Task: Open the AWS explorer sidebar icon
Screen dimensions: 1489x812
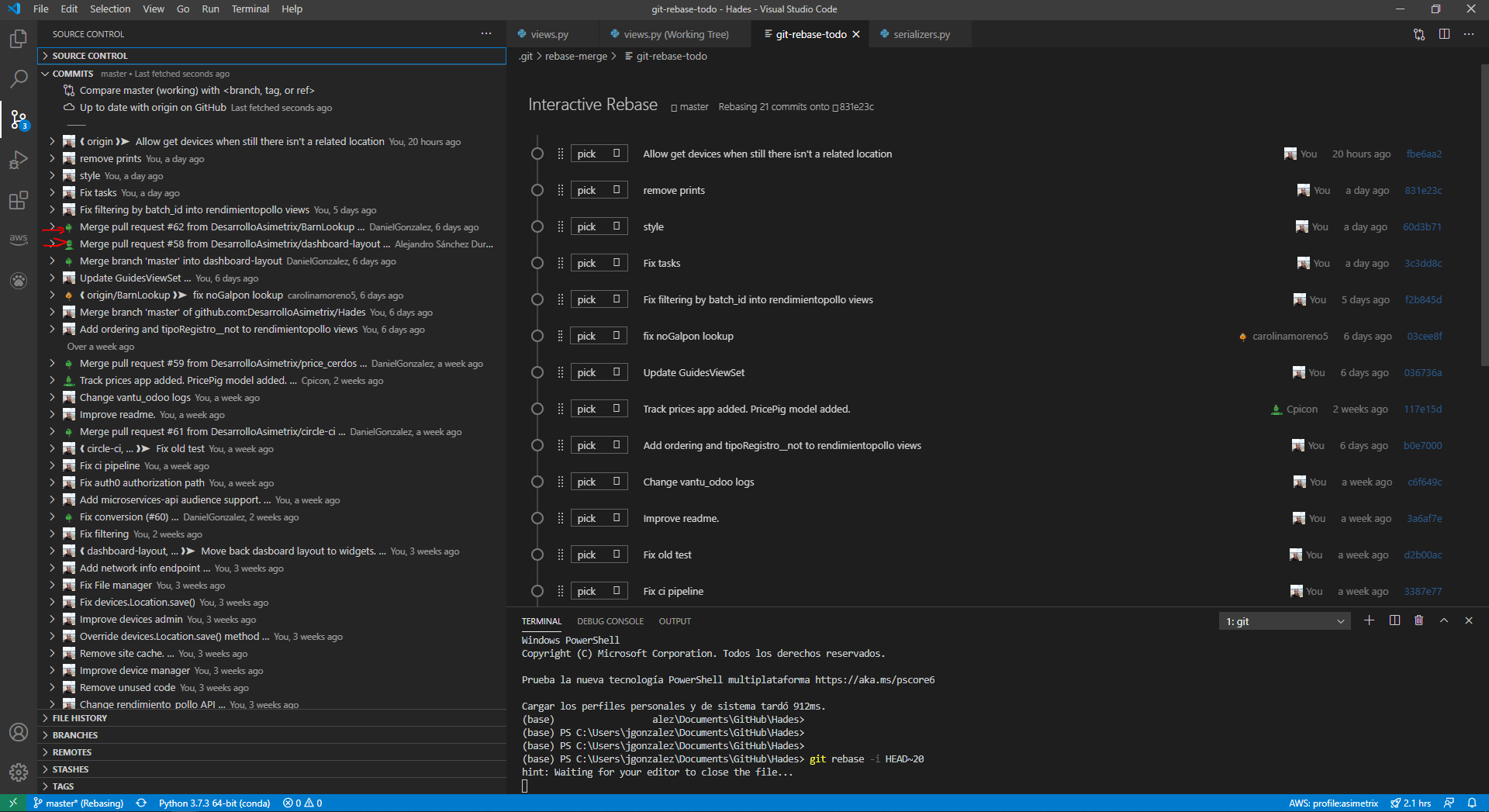Action: [19, 240]
